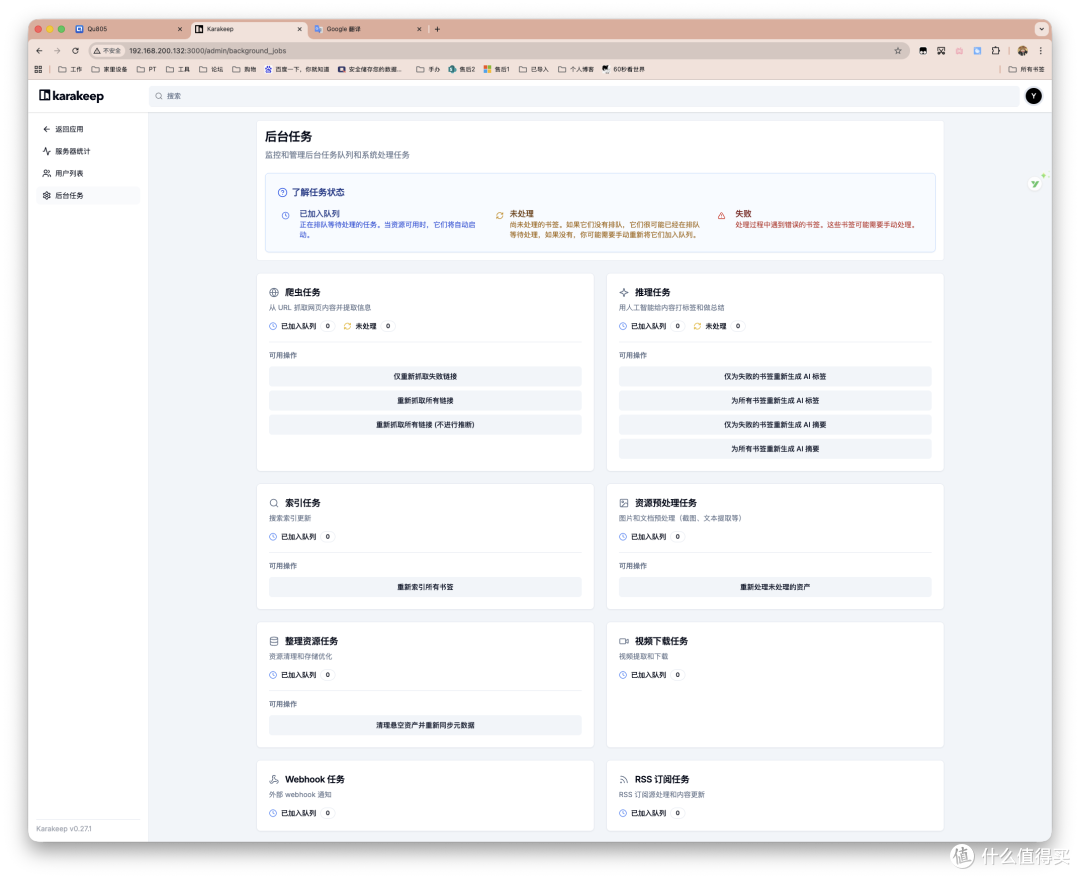Viewport: 1080px width, 879px height.
Task: Click the 未处理 count in 推理任务
Action: [738, 326]
